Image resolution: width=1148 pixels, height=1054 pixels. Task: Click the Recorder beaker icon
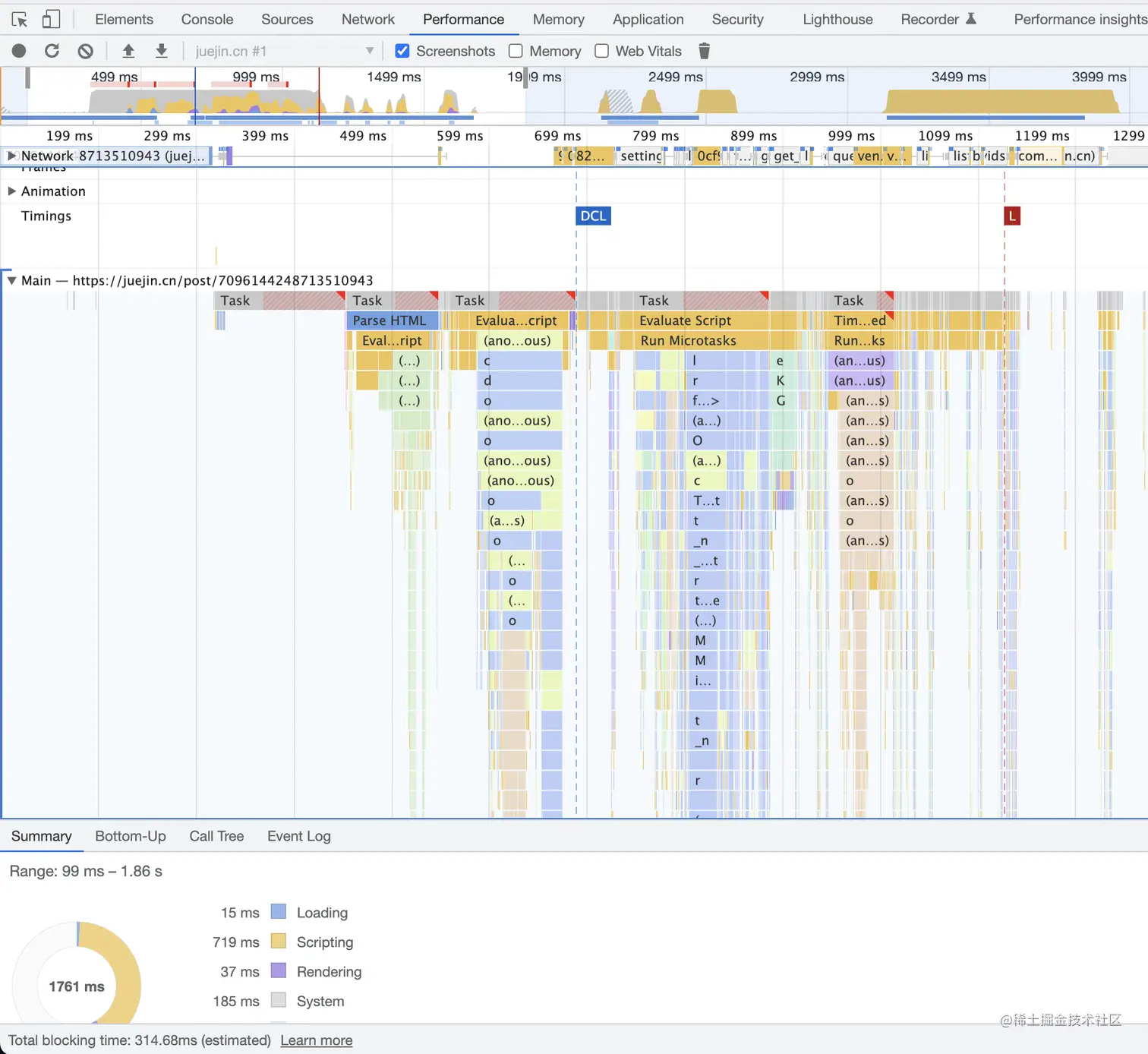tap(971, 19)
